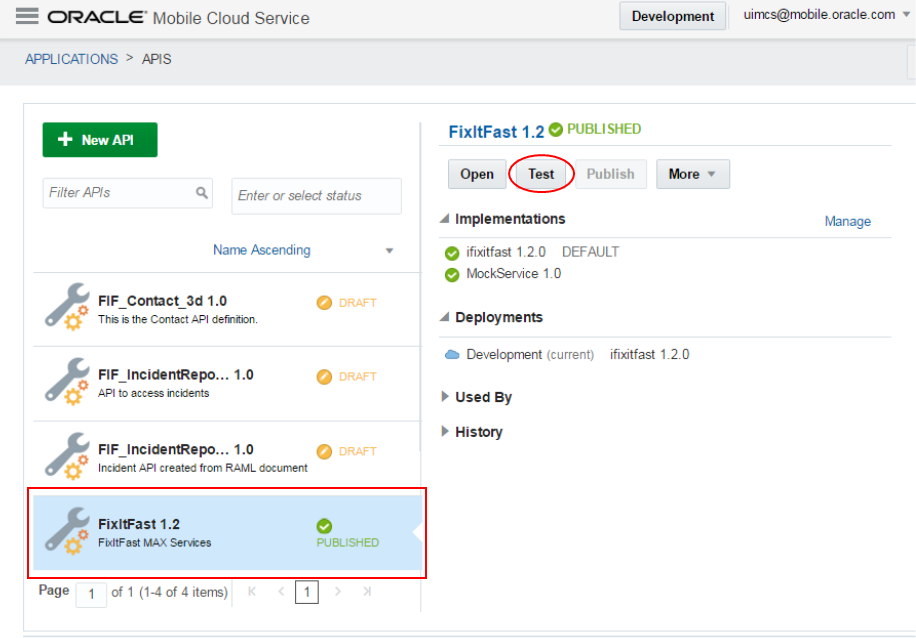The height and width of the screenshot is (638, 916).
Task: Go to previous page of API list
Action: [x=281, y=591]
